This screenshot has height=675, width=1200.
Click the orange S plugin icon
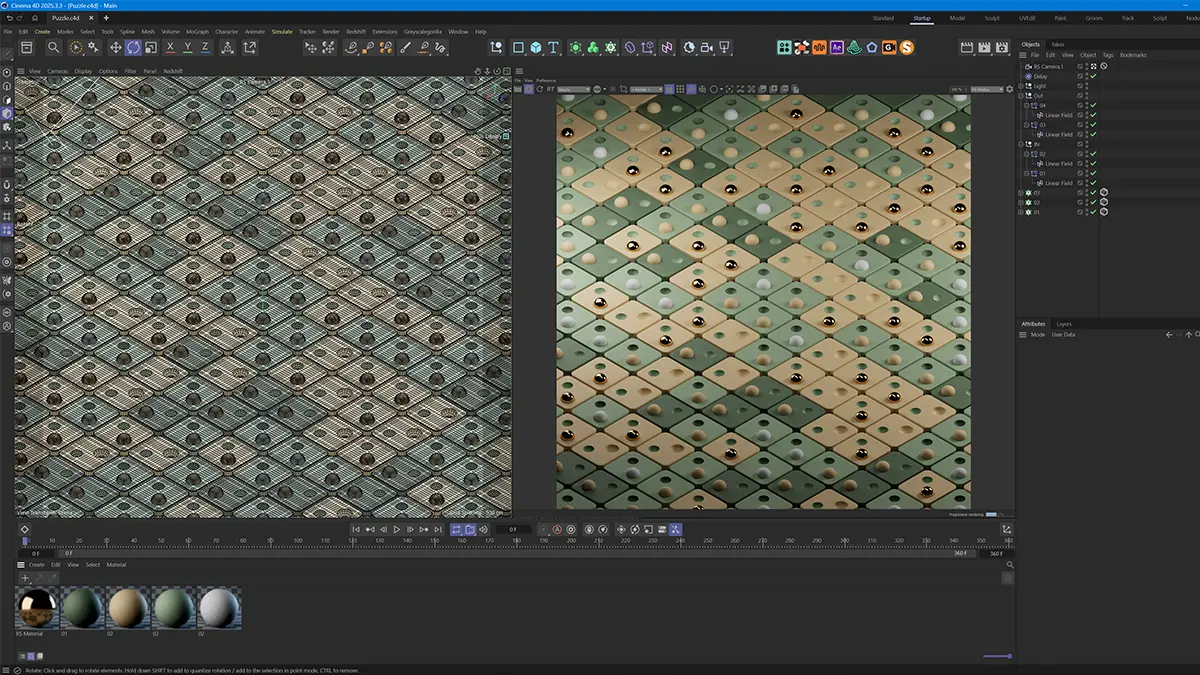coord(906,48)
